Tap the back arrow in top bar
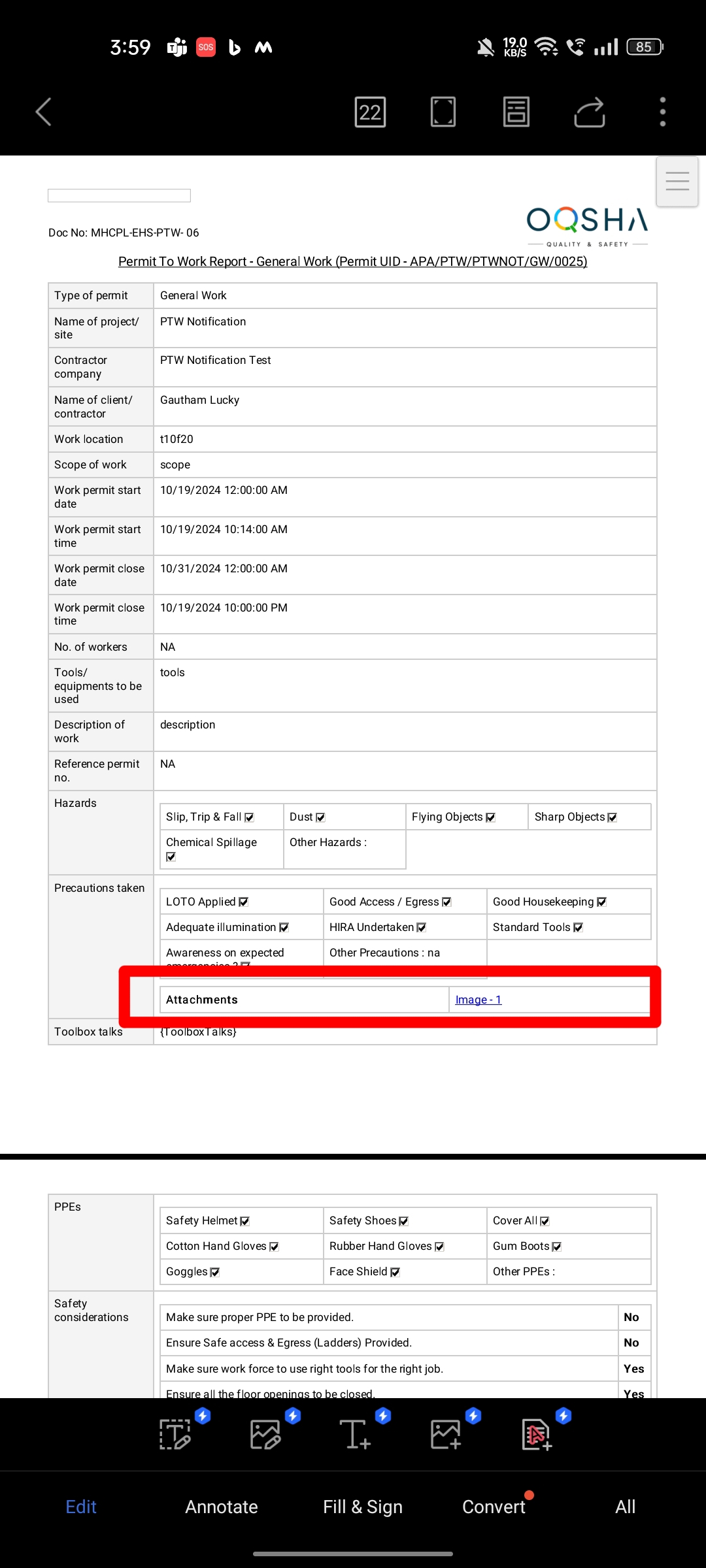Viewport: 706px width, 1568px height. coord(43,112)
